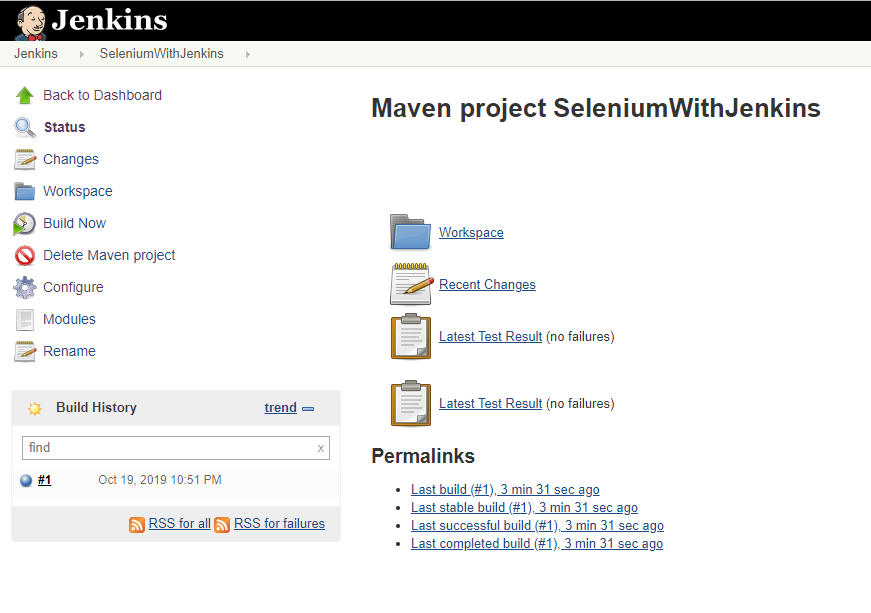Open the Last build (#1) permalink
The height and width of the screenshot is (613, 871).
click(x=505, y=490)
